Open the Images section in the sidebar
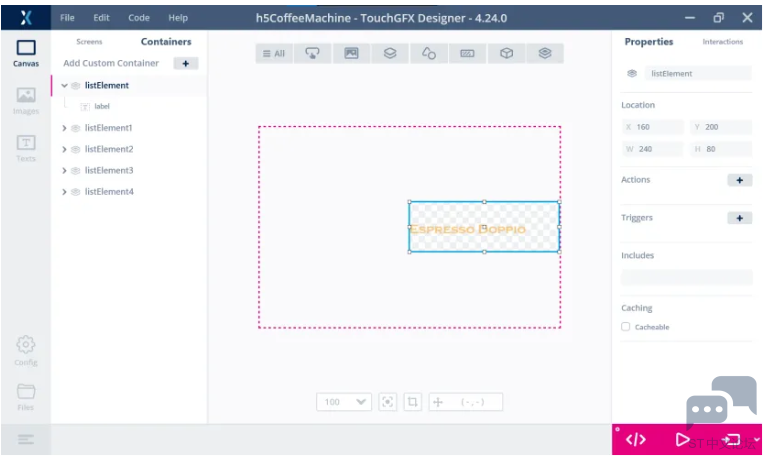The height and width of the screenshot is (459, 765). point(26,101)
